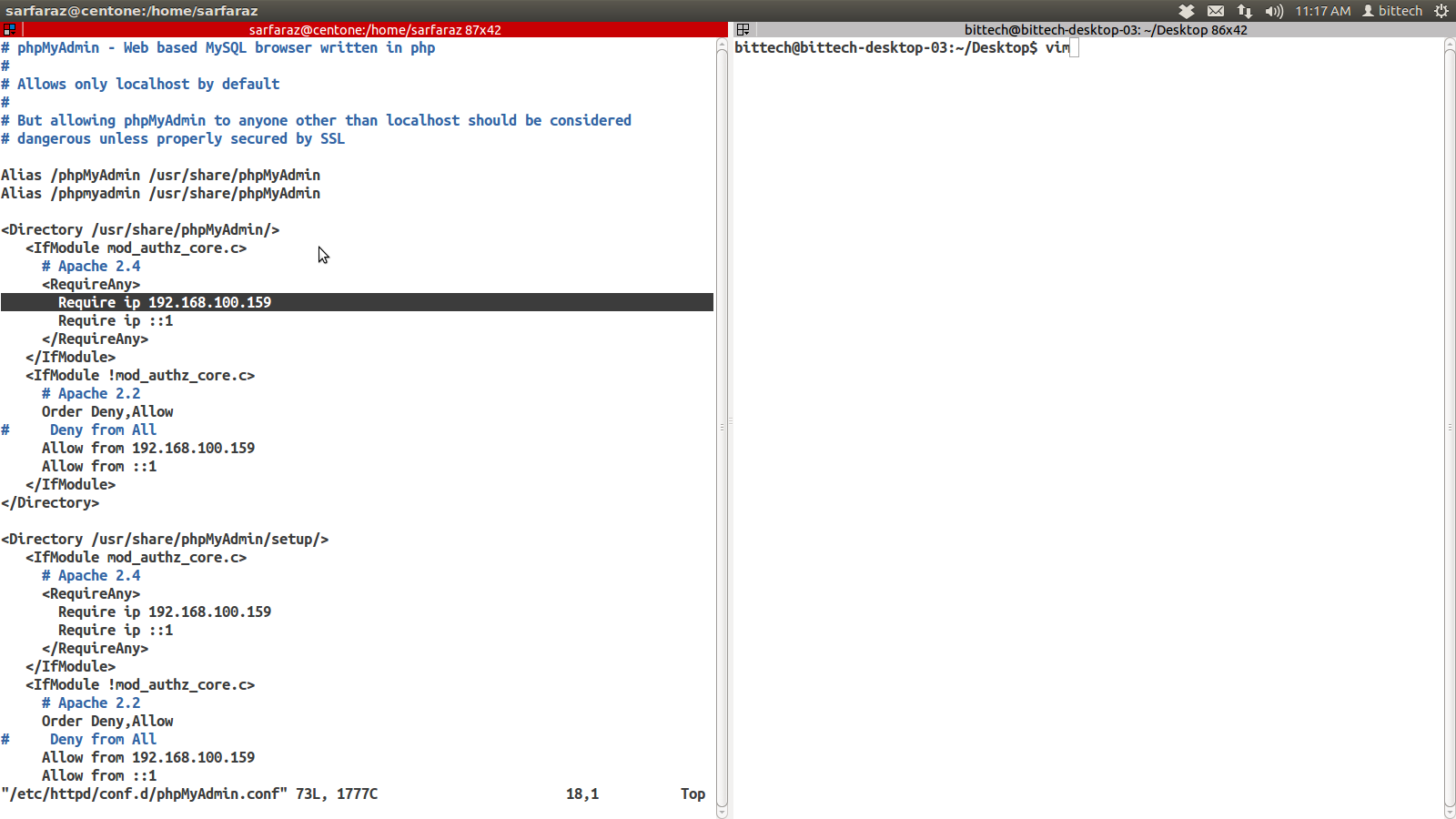
Task: Open the messaging menu envelope icon
Action: 1215,11
